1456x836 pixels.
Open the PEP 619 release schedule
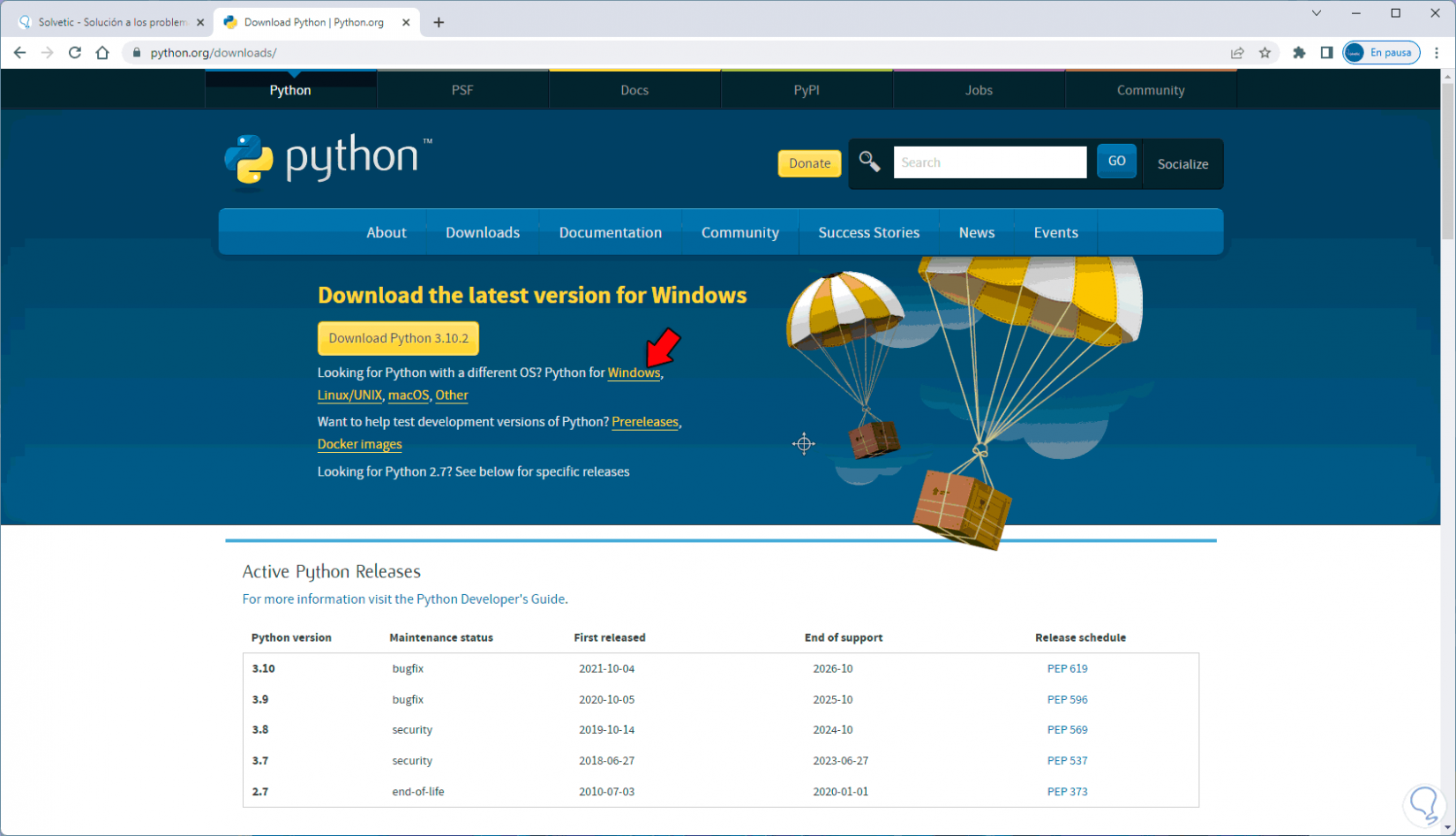[x=1067, y=668]
